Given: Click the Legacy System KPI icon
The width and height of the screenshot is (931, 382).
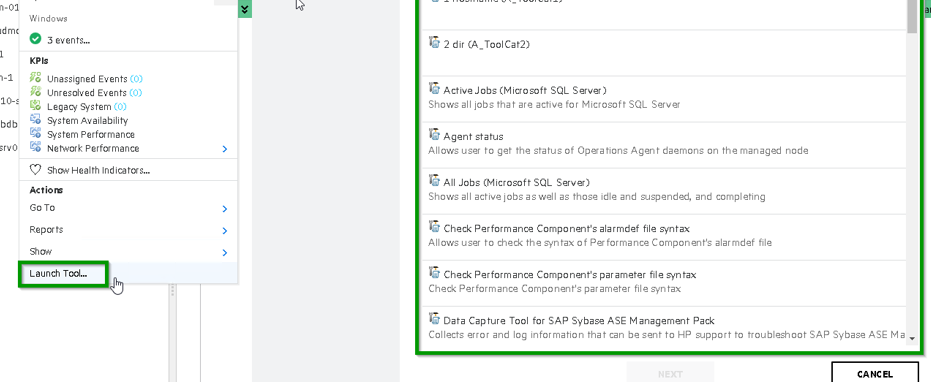Looking at the screenshot, I should 36,106.
